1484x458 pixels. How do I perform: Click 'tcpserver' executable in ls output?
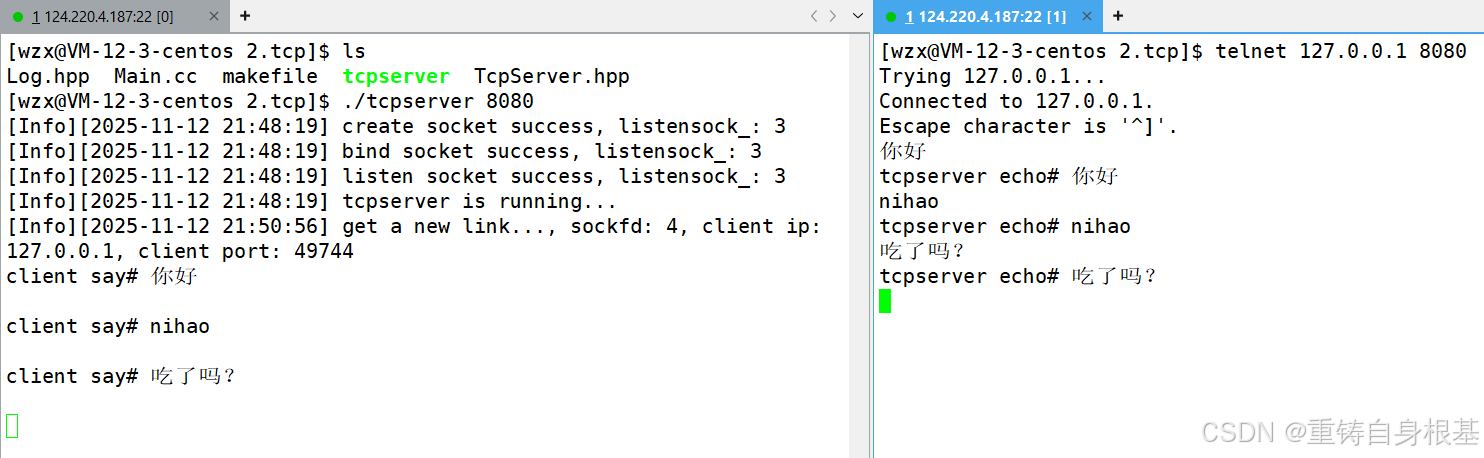click(x=396, y=76)
